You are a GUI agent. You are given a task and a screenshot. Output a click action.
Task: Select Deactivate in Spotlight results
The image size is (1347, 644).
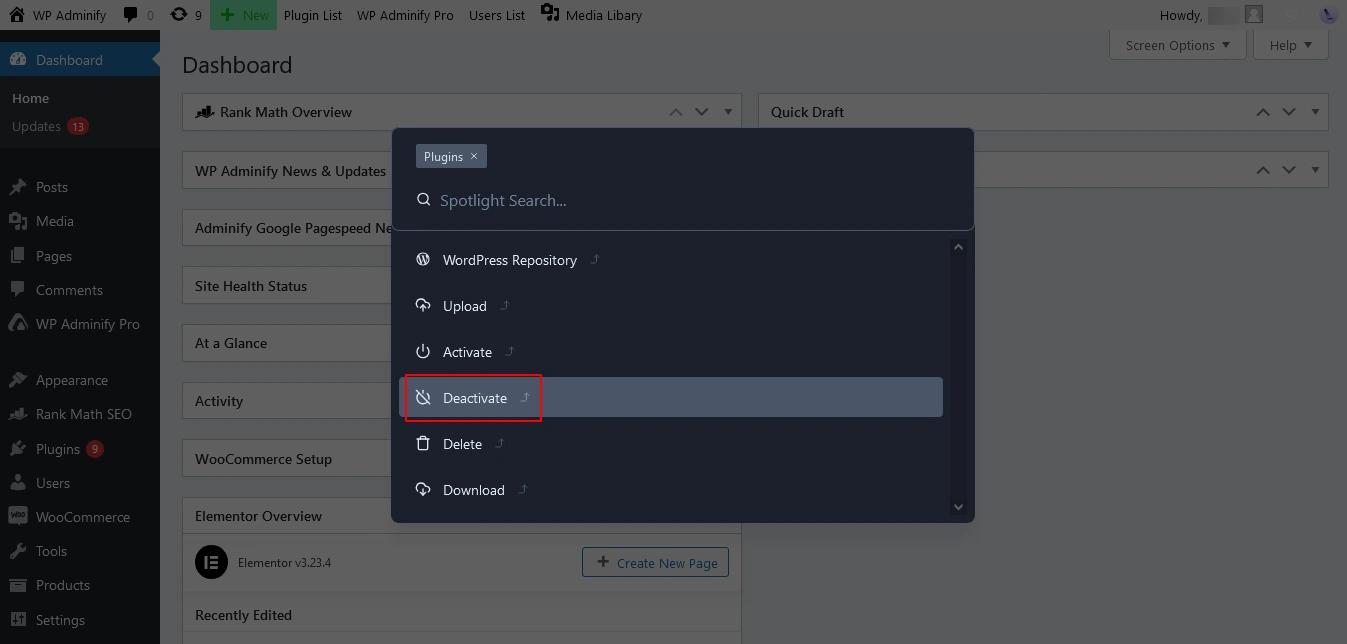(x=474, y=397)
